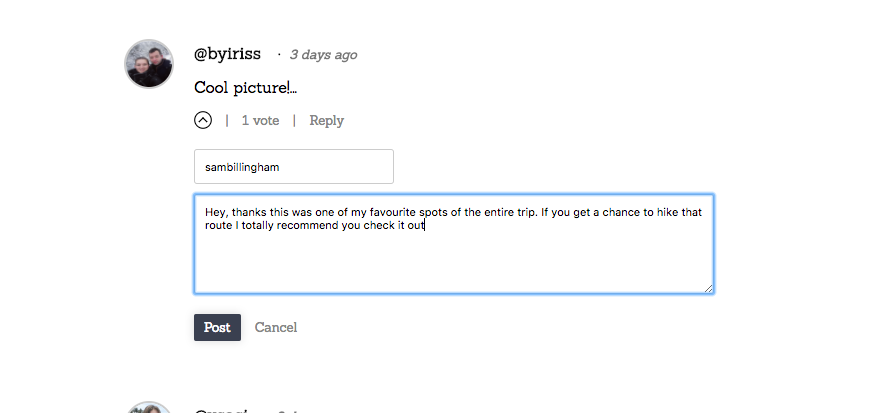The width and height of the screenshot is (875, 413).
Task: Cancel the reply draft
Action: click(x=276, y=327)
